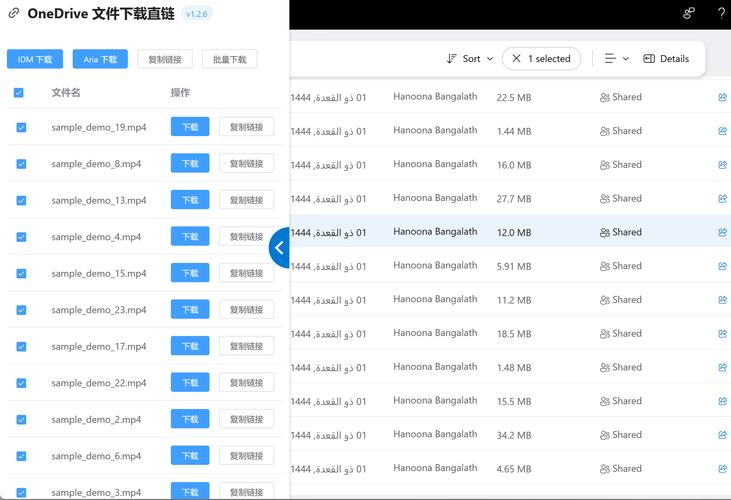Expand the view layout options dropdown
731x500 pixels.
coord(616,59)
